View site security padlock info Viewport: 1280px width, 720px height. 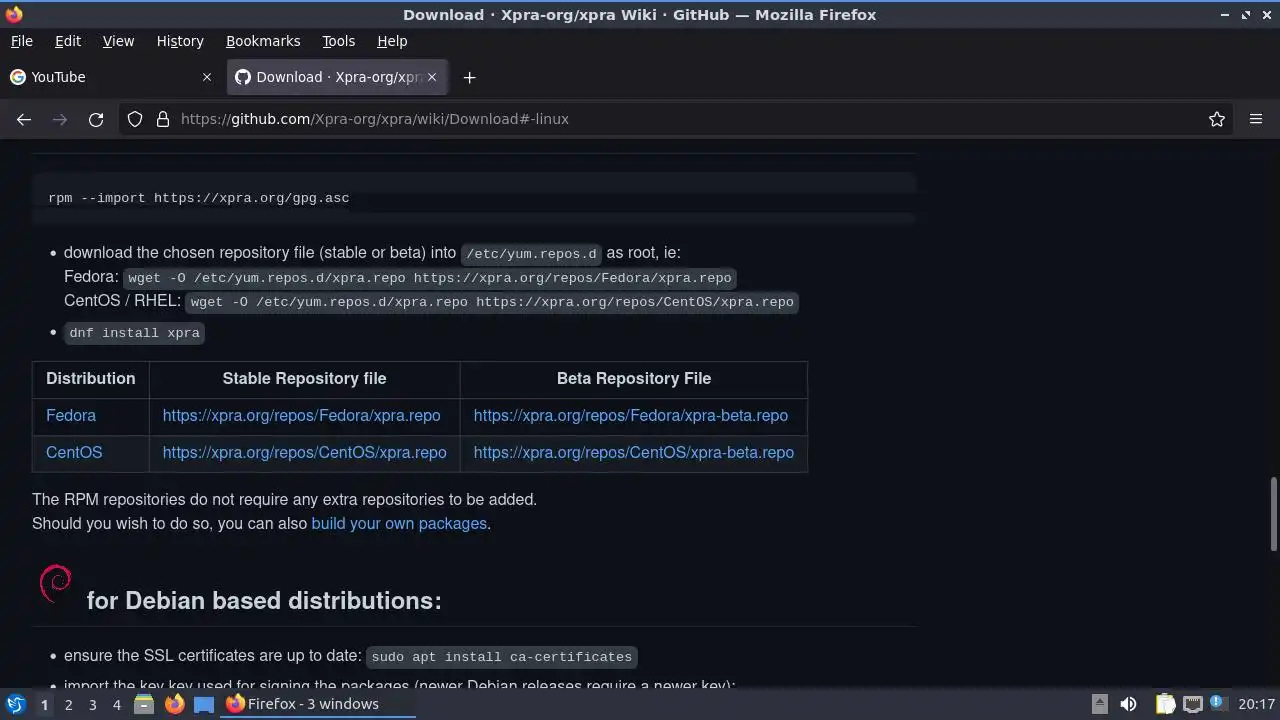point(163,119)
